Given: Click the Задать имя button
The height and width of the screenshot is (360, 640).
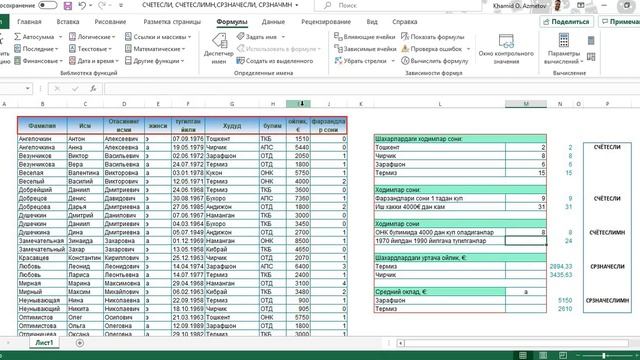Looking at the screenshot, I should pyautogui.click(x=257, y=37).
